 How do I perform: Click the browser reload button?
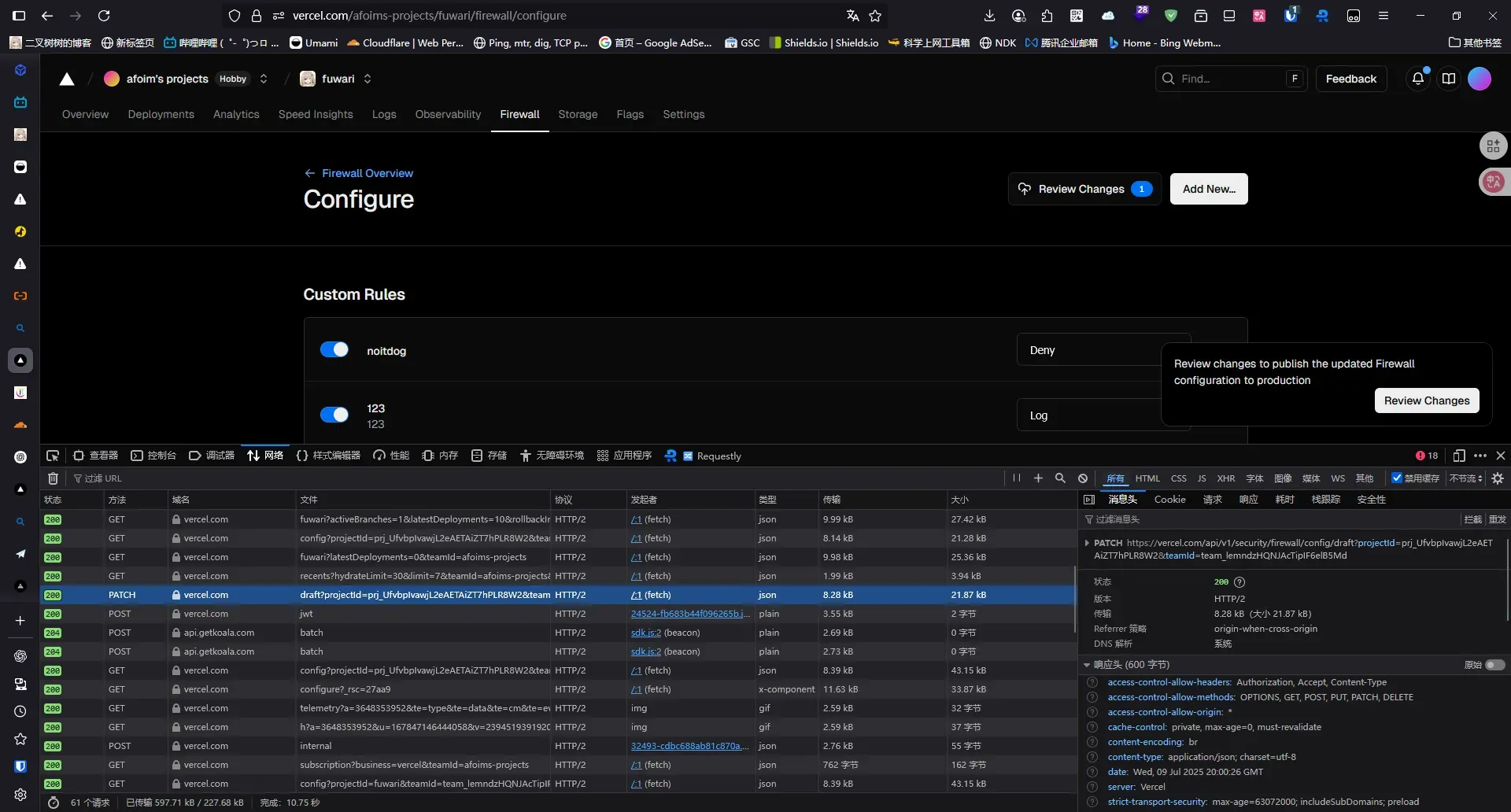point(104,16)
